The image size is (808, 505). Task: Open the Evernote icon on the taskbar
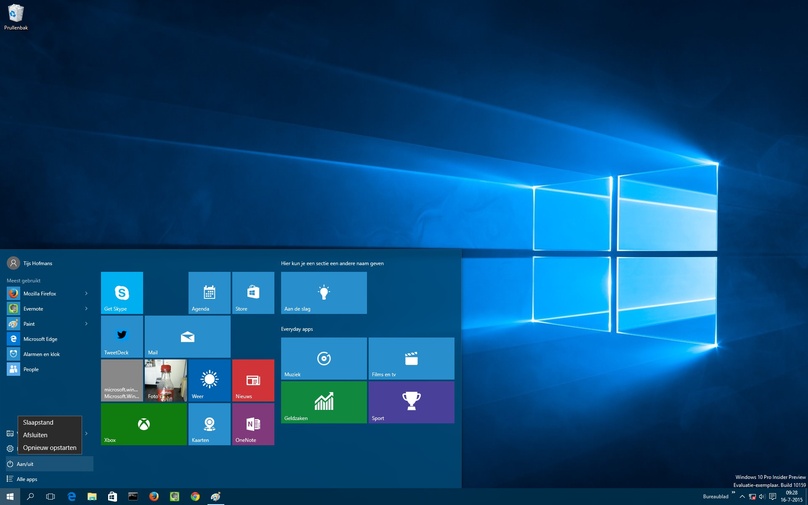click(x=175, y=497)
